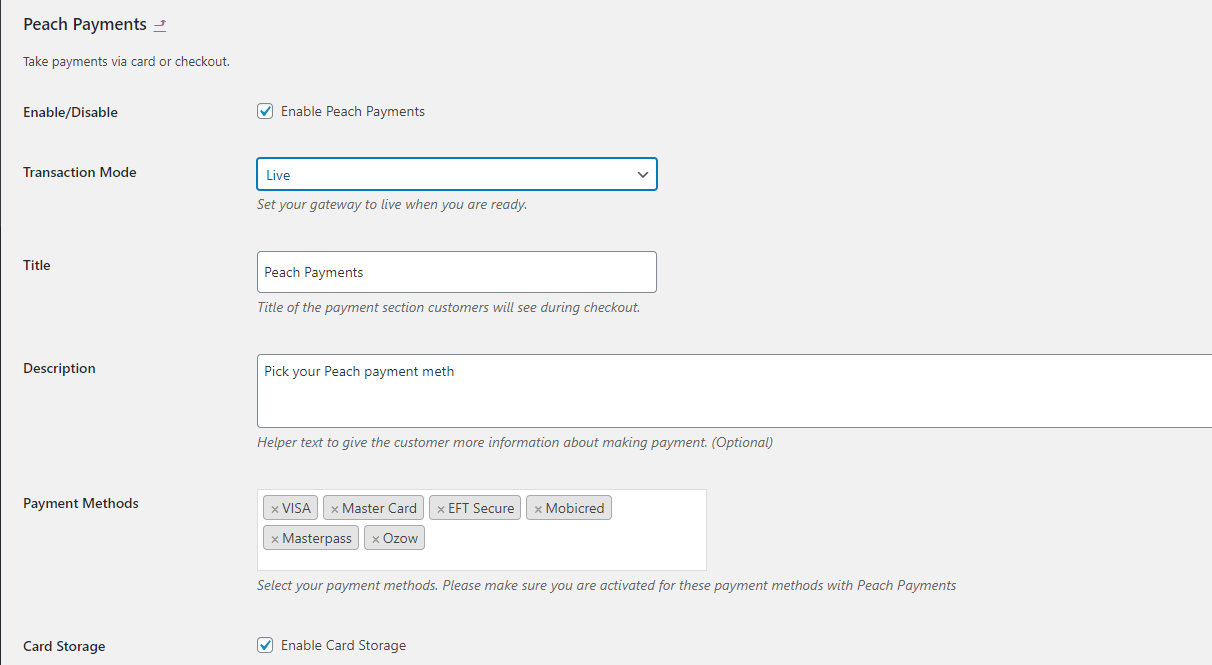Screen dimensions: 1212x665
Task: Remove VISA from payment methods
Action: (x=275, y=509)
